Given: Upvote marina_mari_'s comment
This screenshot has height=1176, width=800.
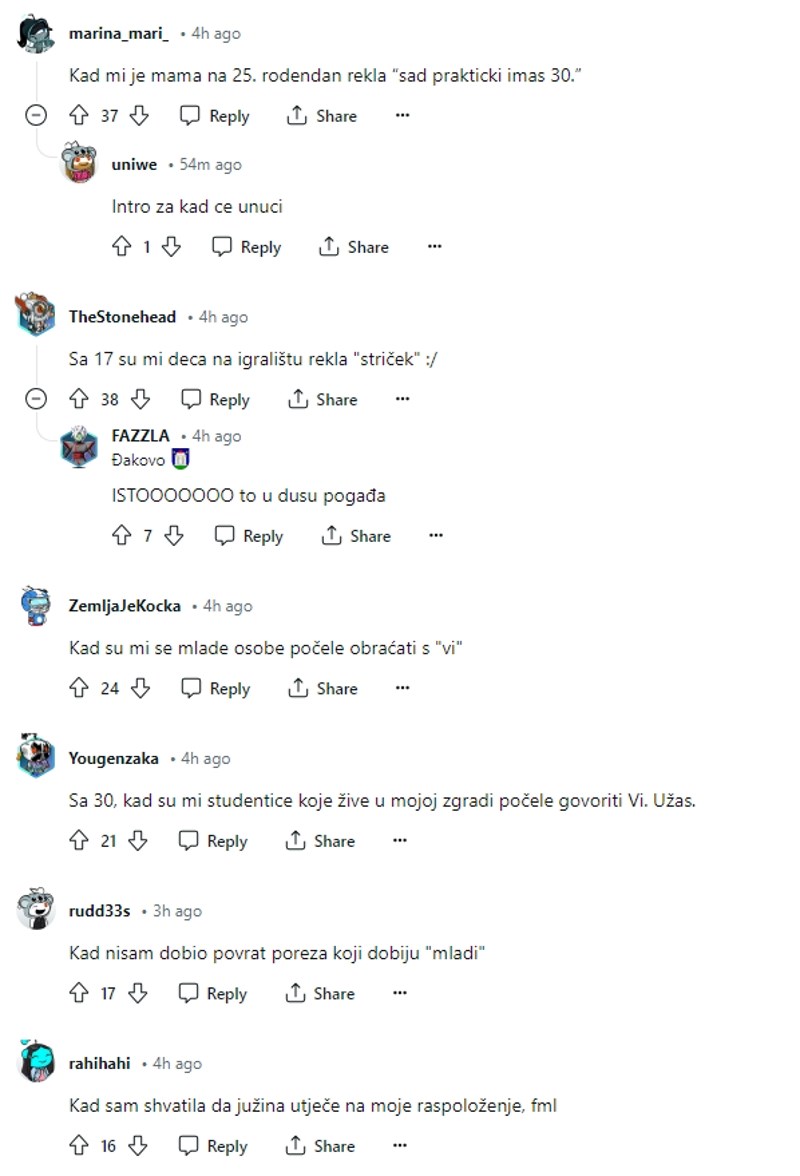Looking at the screenshot, I should click(79, 116).
